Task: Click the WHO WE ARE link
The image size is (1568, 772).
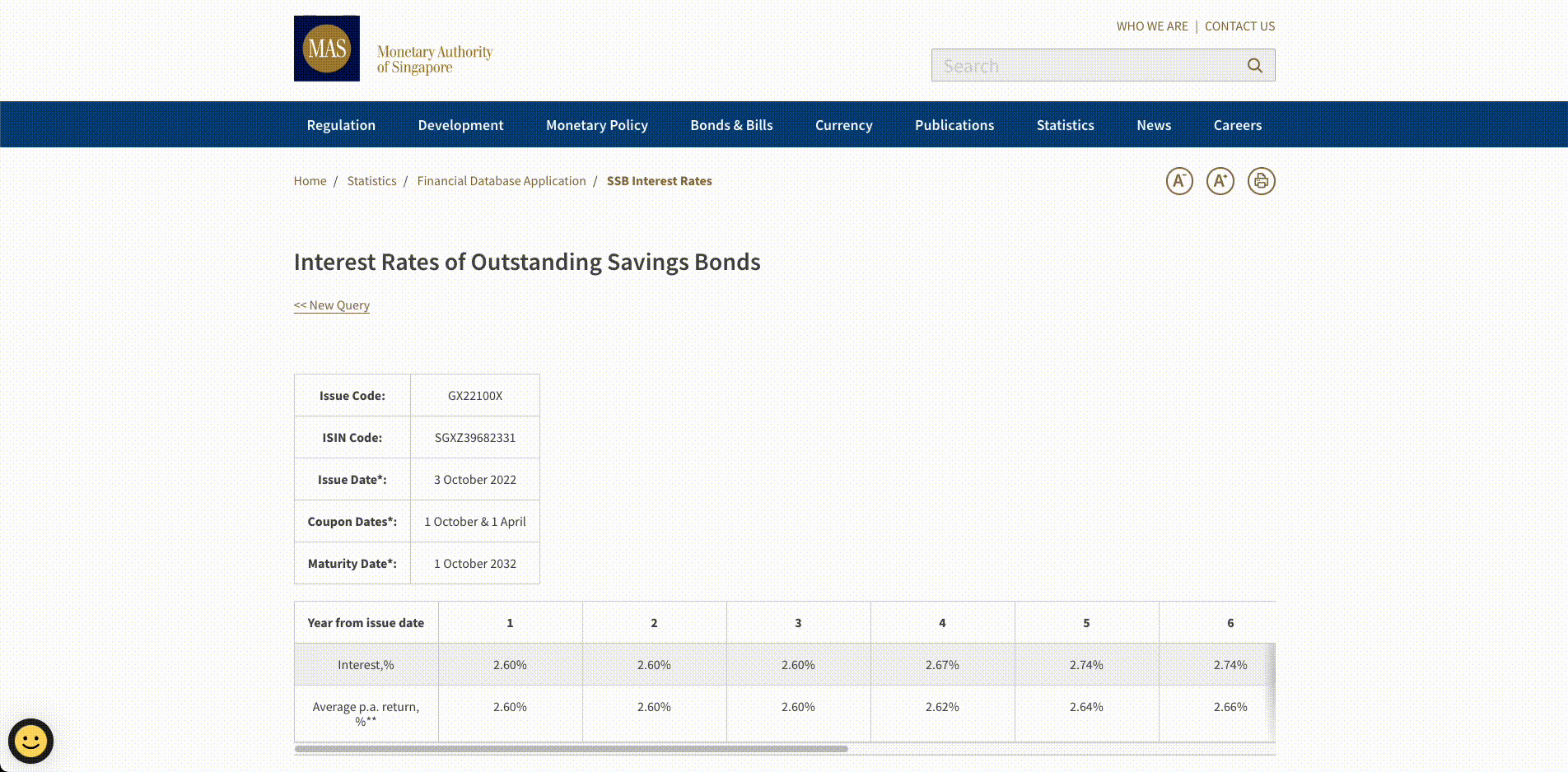Action: coord(1152,26)
